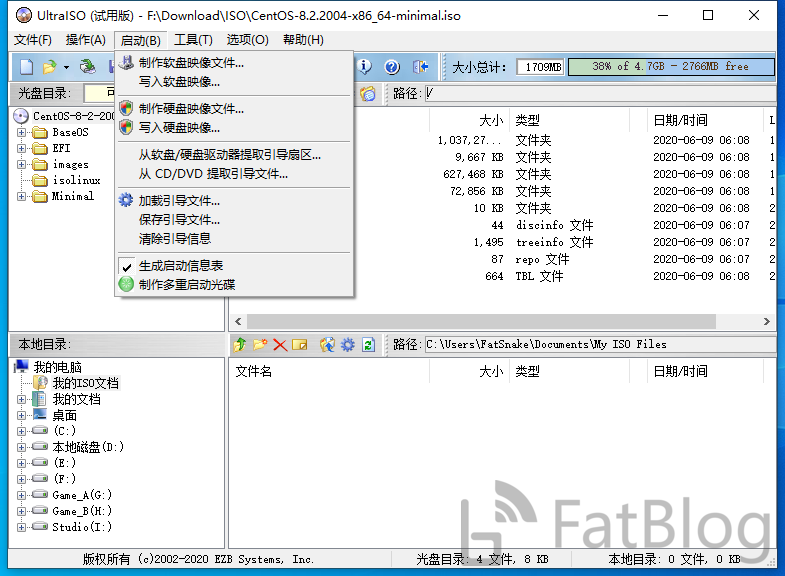Click the floppy icon beside 制作软盘映像文件
Image resolution: width=785 pixels, height=576 pixels.
coord(127,63)
